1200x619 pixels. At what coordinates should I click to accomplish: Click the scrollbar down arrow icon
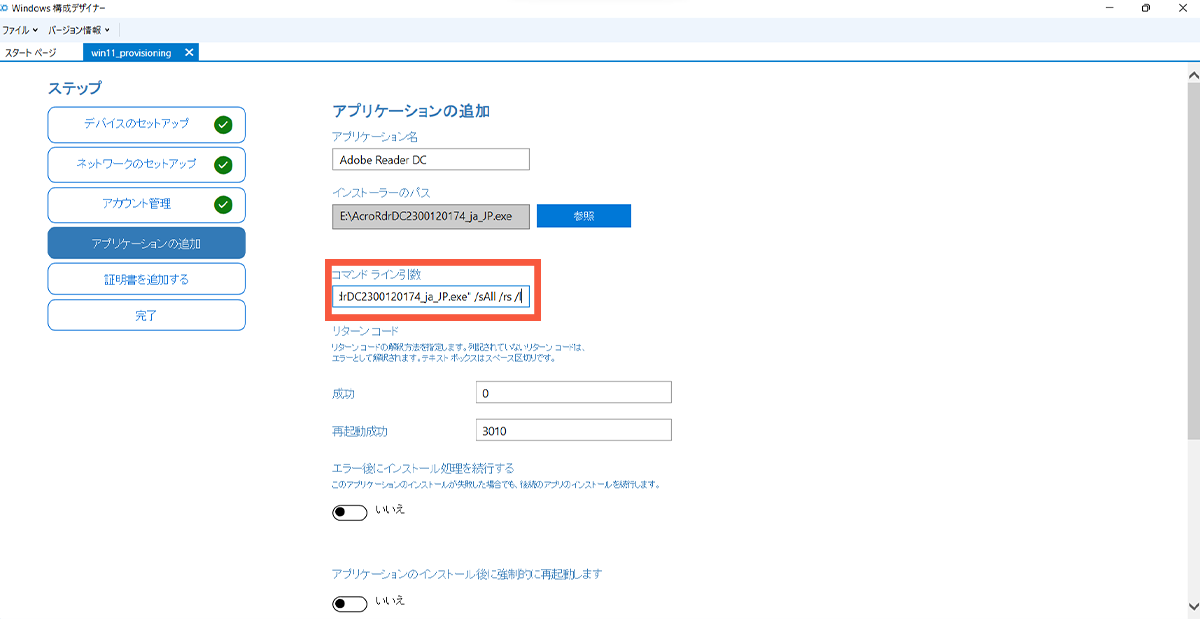click(1191, 607)
